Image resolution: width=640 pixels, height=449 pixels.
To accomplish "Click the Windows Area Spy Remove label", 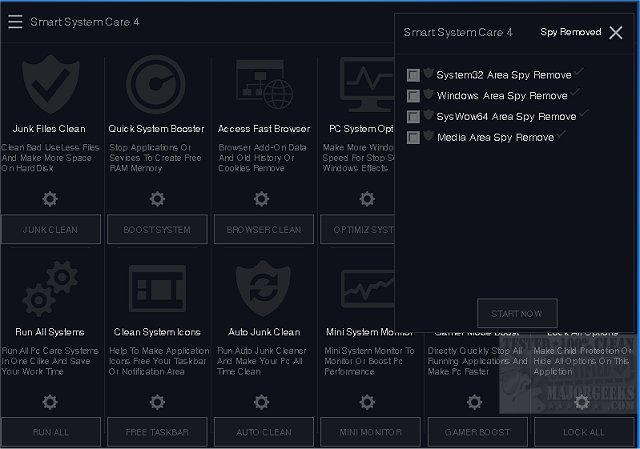I will click(x=502, y=96).
